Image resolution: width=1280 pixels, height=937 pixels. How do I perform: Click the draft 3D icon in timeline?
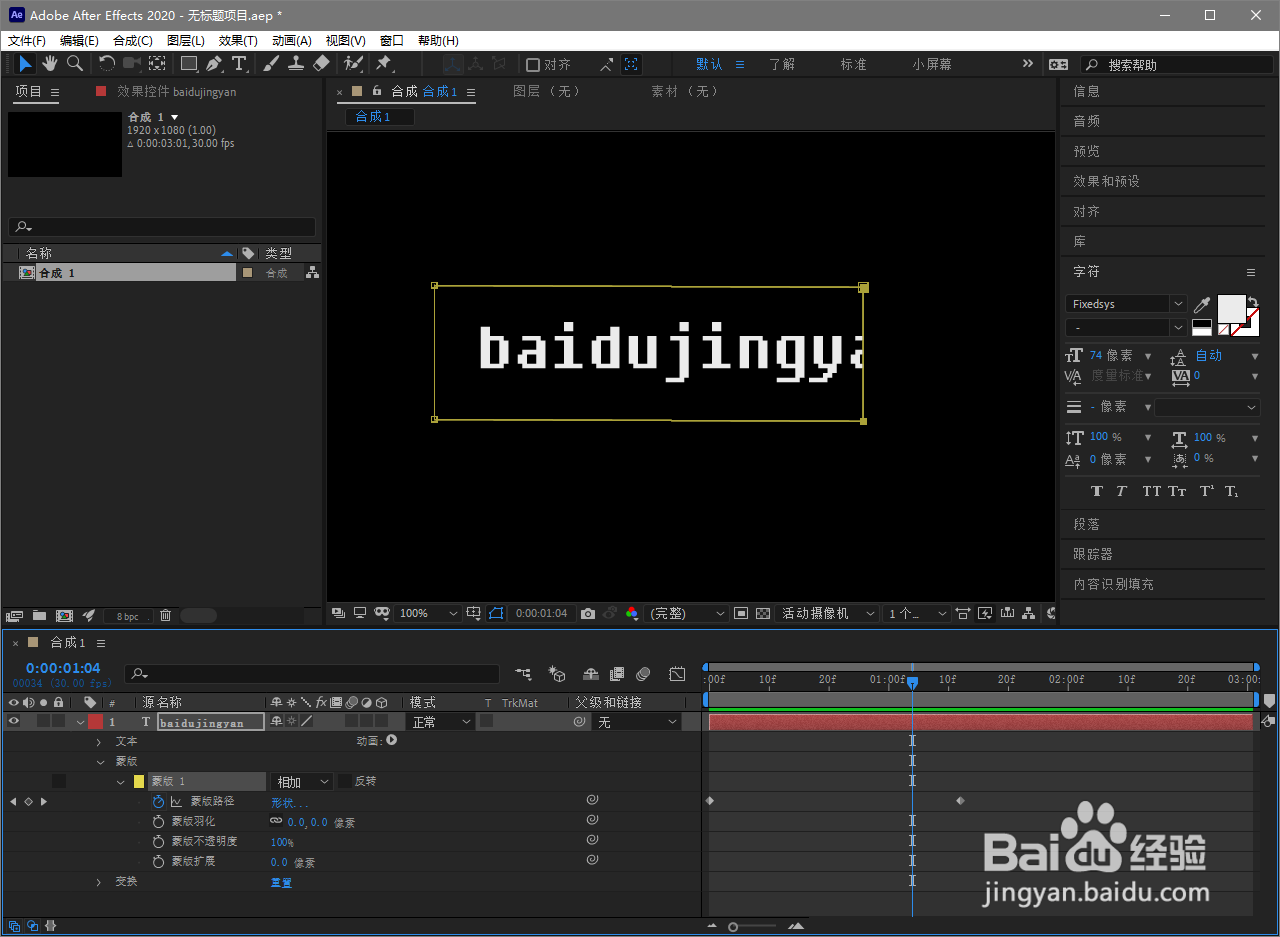click(x=557, y=674)
